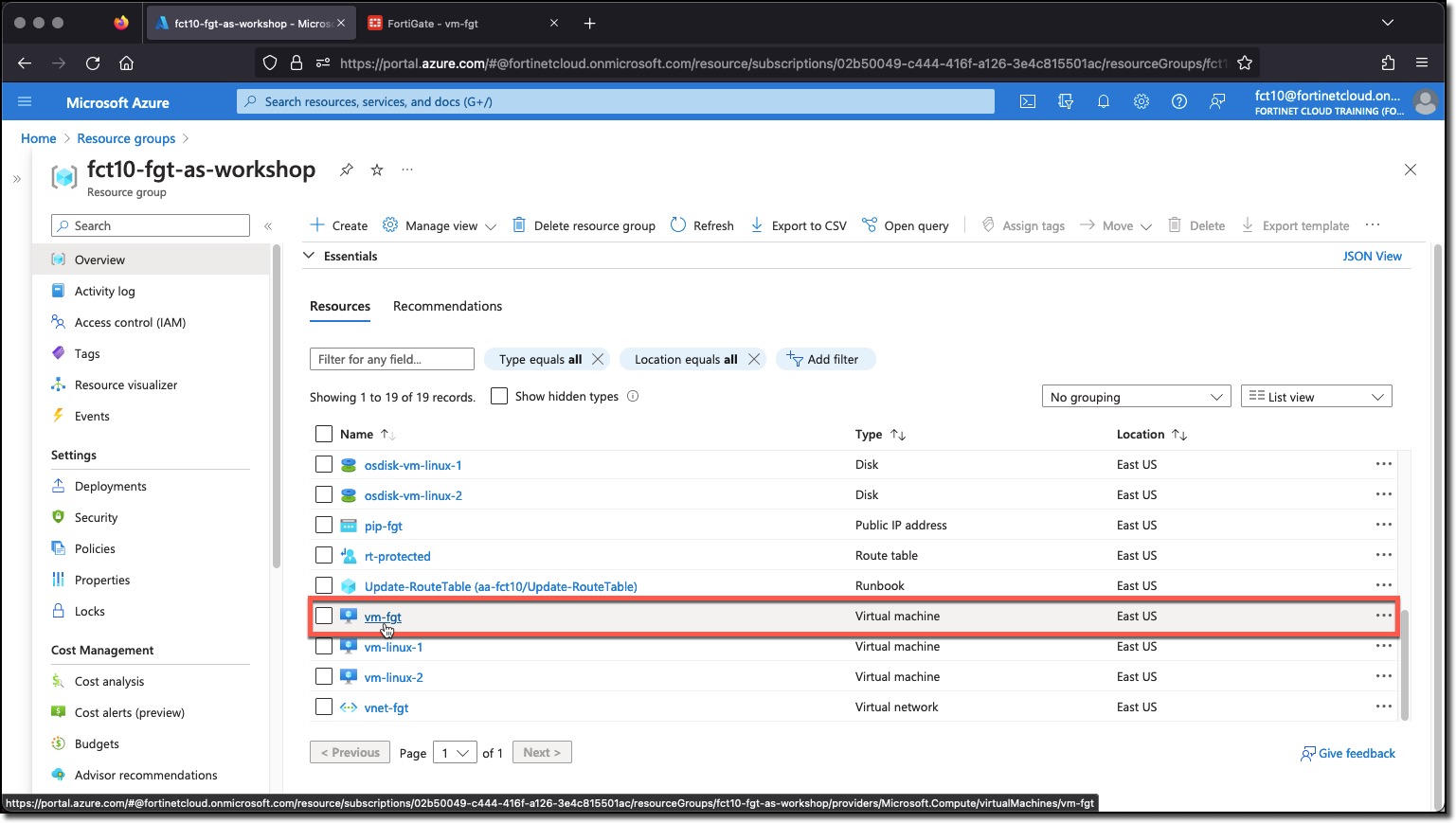Screen dimensions: 1456x823
Task: Open the Firefox extensions icon
Action: pyautogui.click(x=1388, y=63)
